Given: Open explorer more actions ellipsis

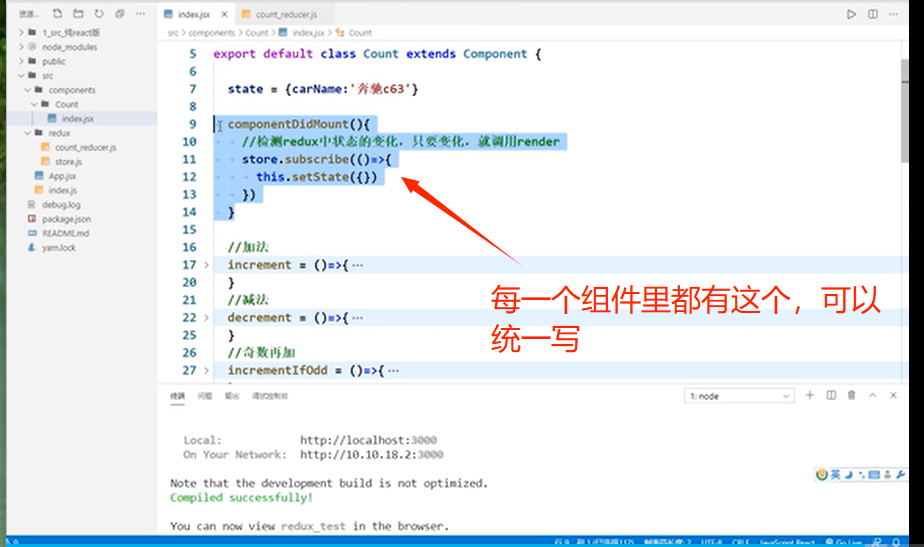Looking at the screenshot, I should pyautogui.click(x=140, y=14).
